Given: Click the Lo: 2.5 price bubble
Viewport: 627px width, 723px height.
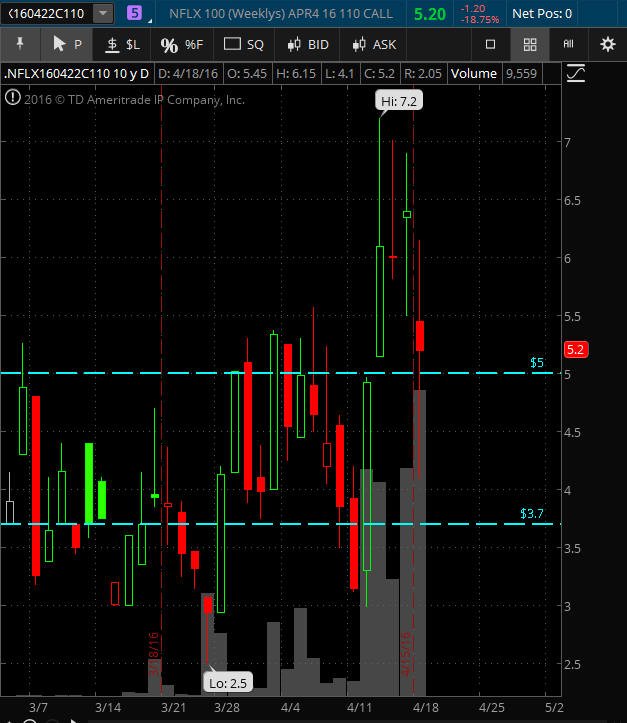Looking at the screenshot, I should coord(228,683).
